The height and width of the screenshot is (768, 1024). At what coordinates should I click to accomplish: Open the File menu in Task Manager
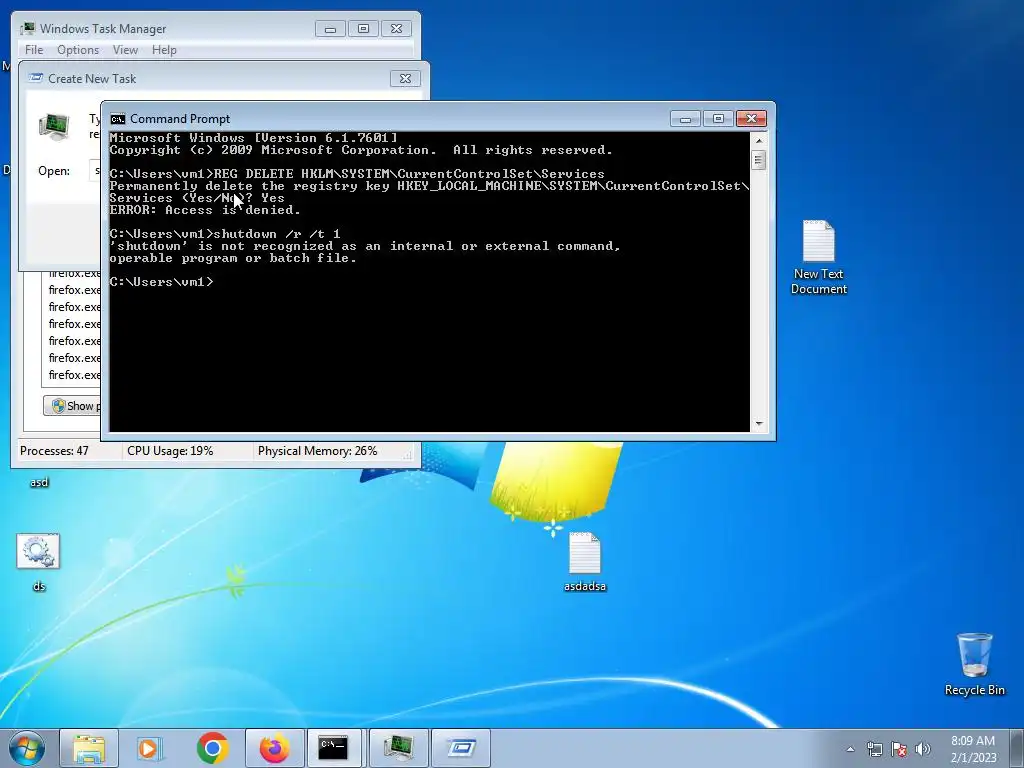[x=34, y=50]
